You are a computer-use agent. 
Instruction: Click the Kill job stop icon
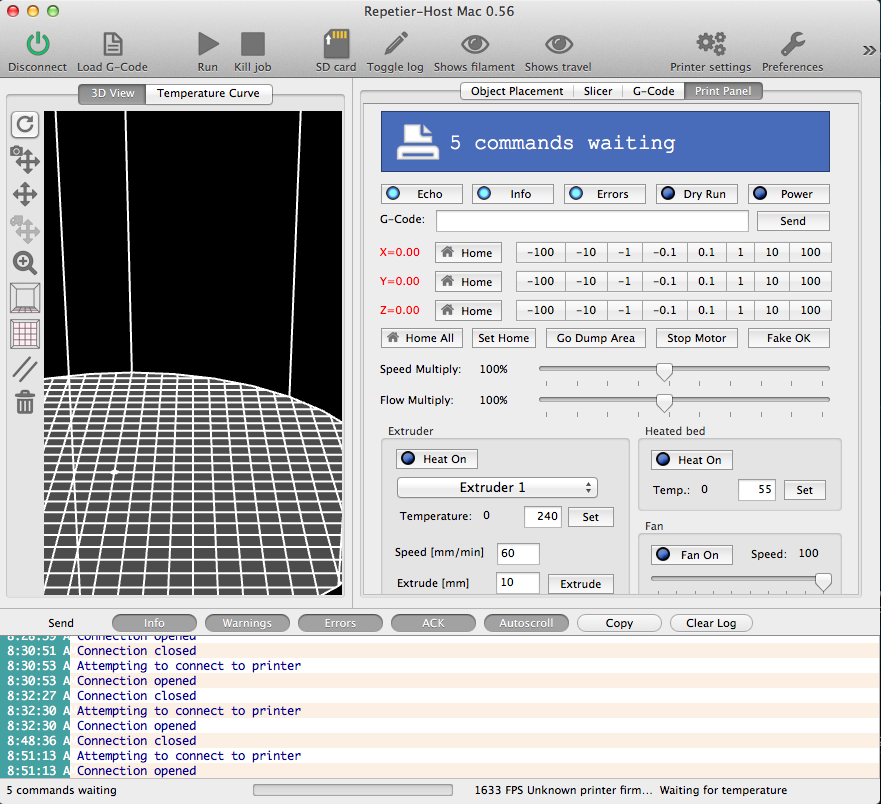pos(252,44)
